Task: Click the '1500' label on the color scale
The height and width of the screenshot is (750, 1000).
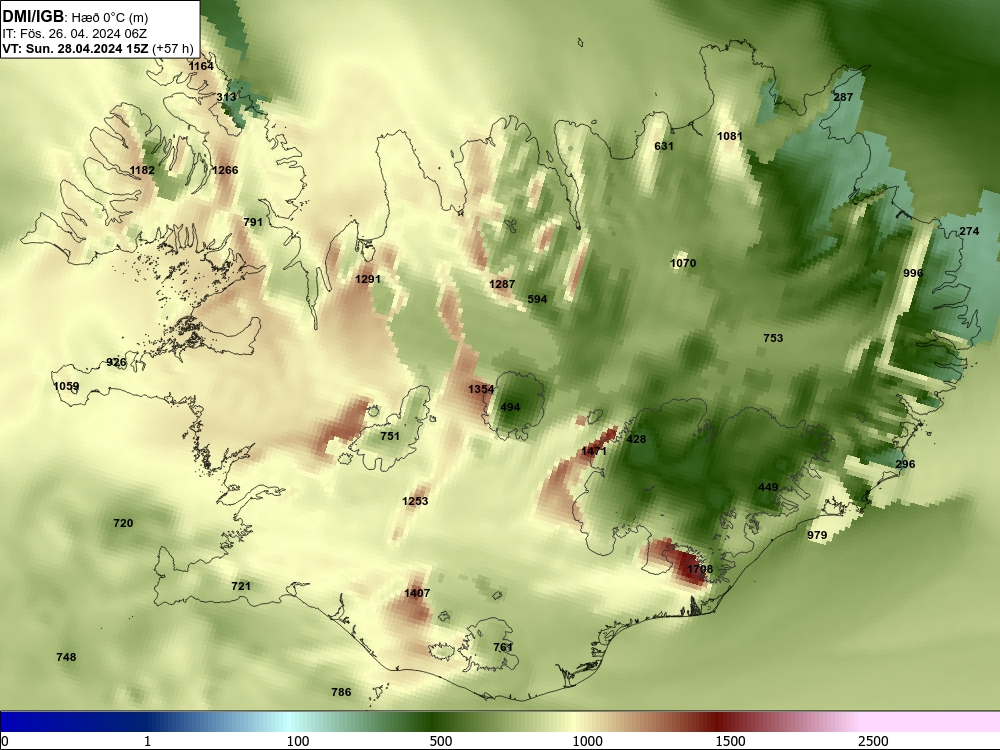Action: tap(730, 741)
